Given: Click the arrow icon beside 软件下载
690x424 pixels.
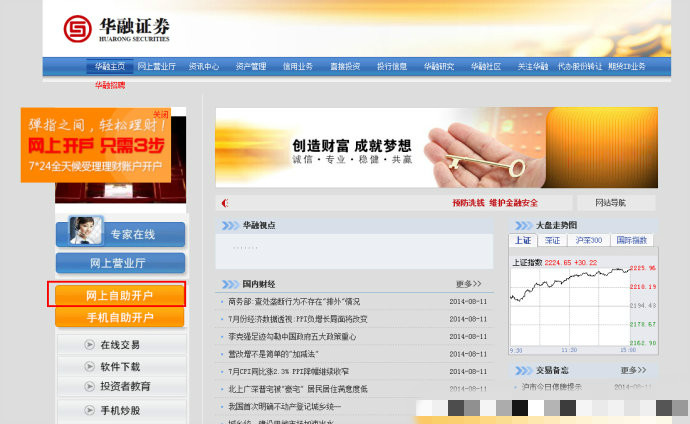Looking at the screenshot, I should 89,366.
